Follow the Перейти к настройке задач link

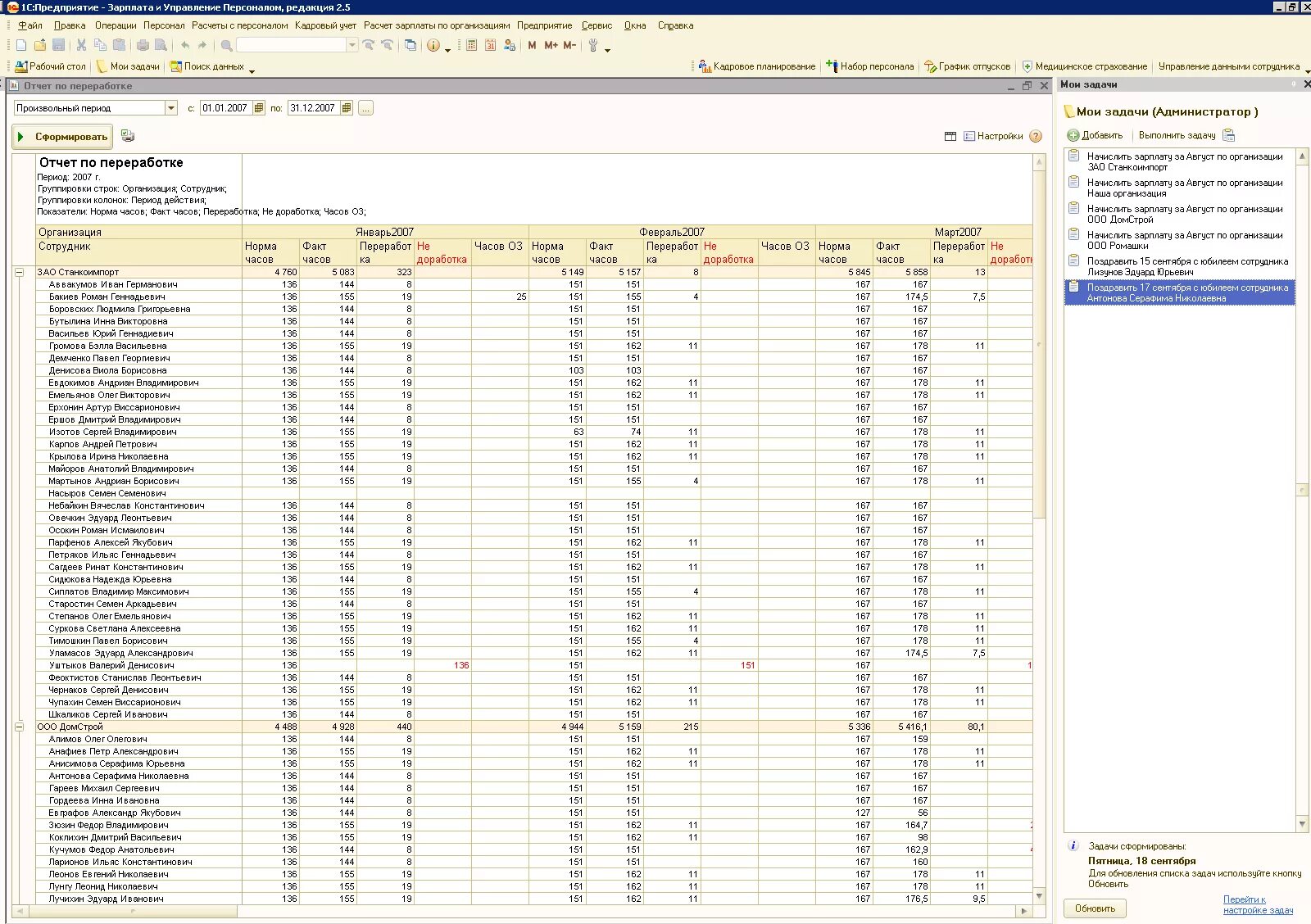pyautogui.click(x=1258, y=905)
